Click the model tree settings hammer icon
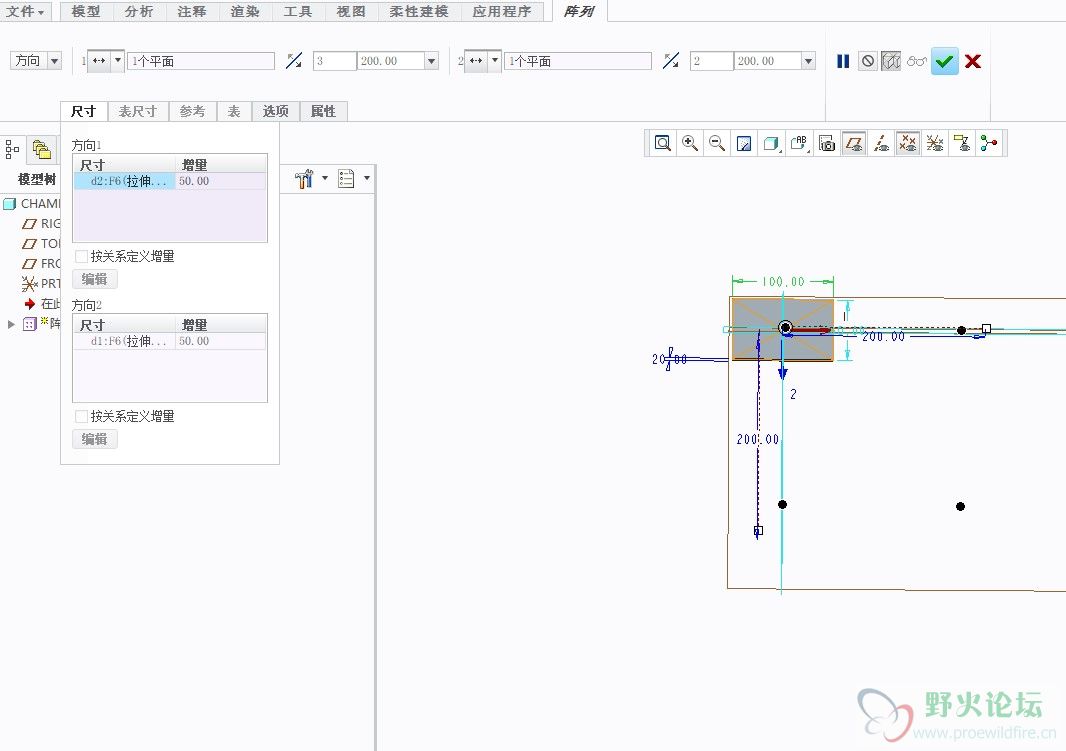This screenshot has width=1066, height=751. point(303,179)
